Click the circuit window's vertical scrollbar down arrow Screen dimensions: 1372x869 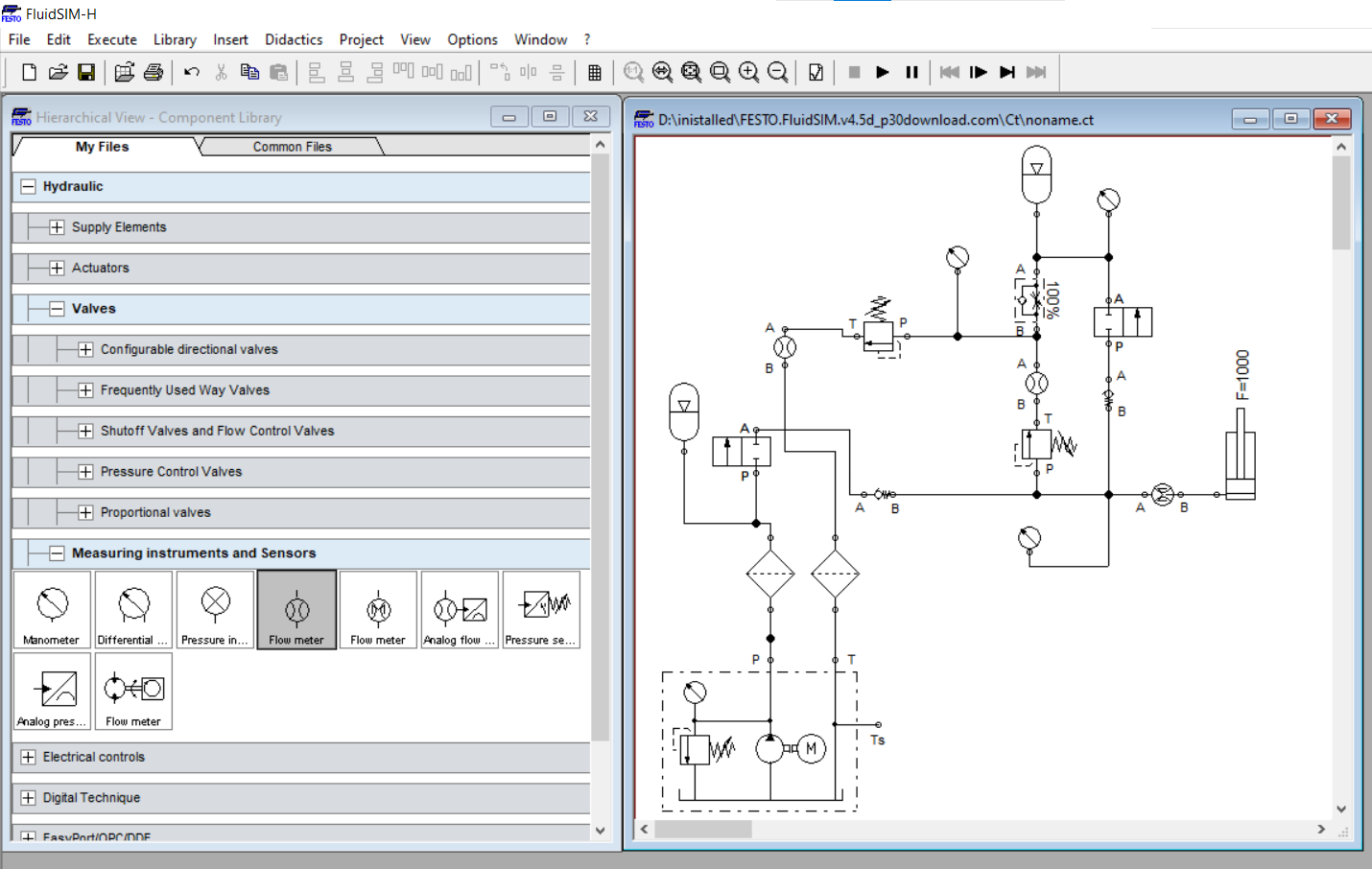click(1341, 809)
